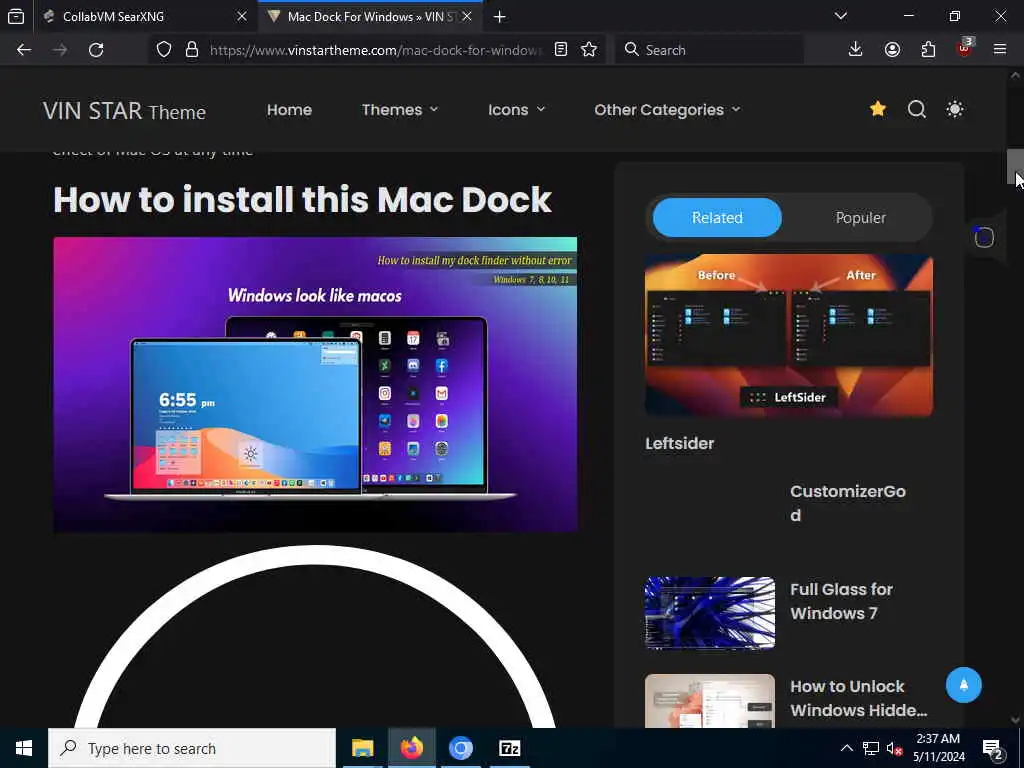The image size is (1024, 768).
Task: Switch to the Populer tab in sidebar
Action: (x=861, y=217)
